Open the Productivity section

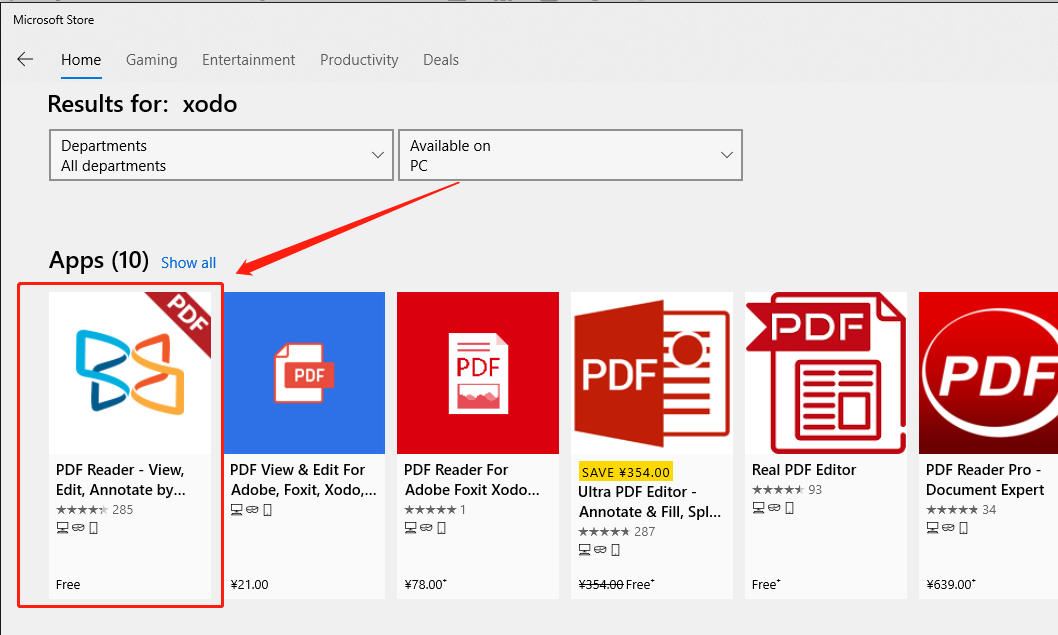[359, 60]
